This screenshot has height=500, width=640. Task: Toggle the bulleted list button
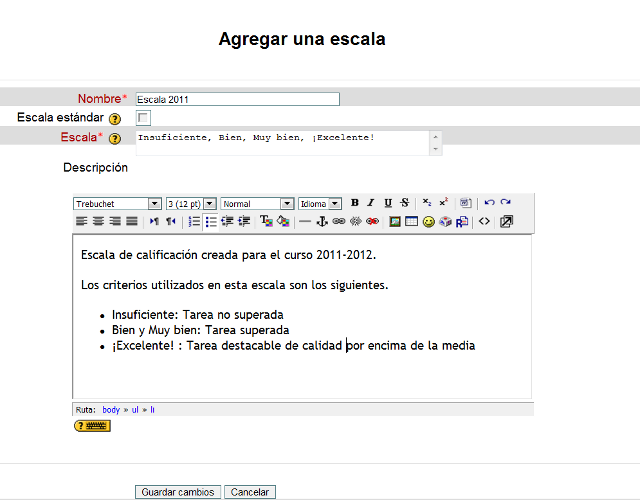[211, 221]
